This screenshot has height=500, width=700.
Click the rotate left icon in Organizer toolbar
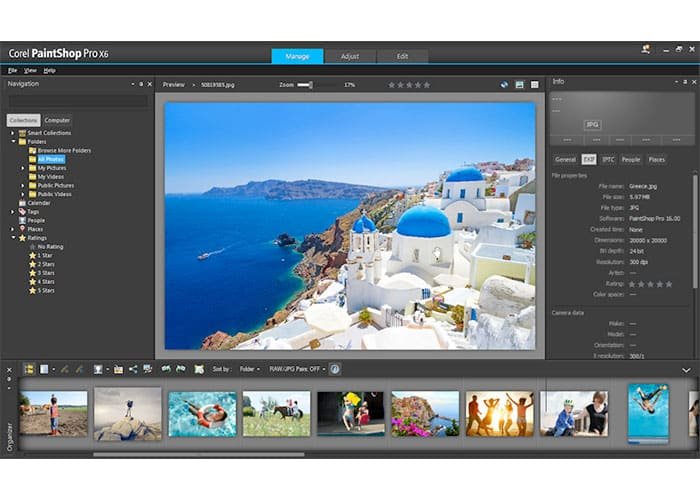coord(166,369)
